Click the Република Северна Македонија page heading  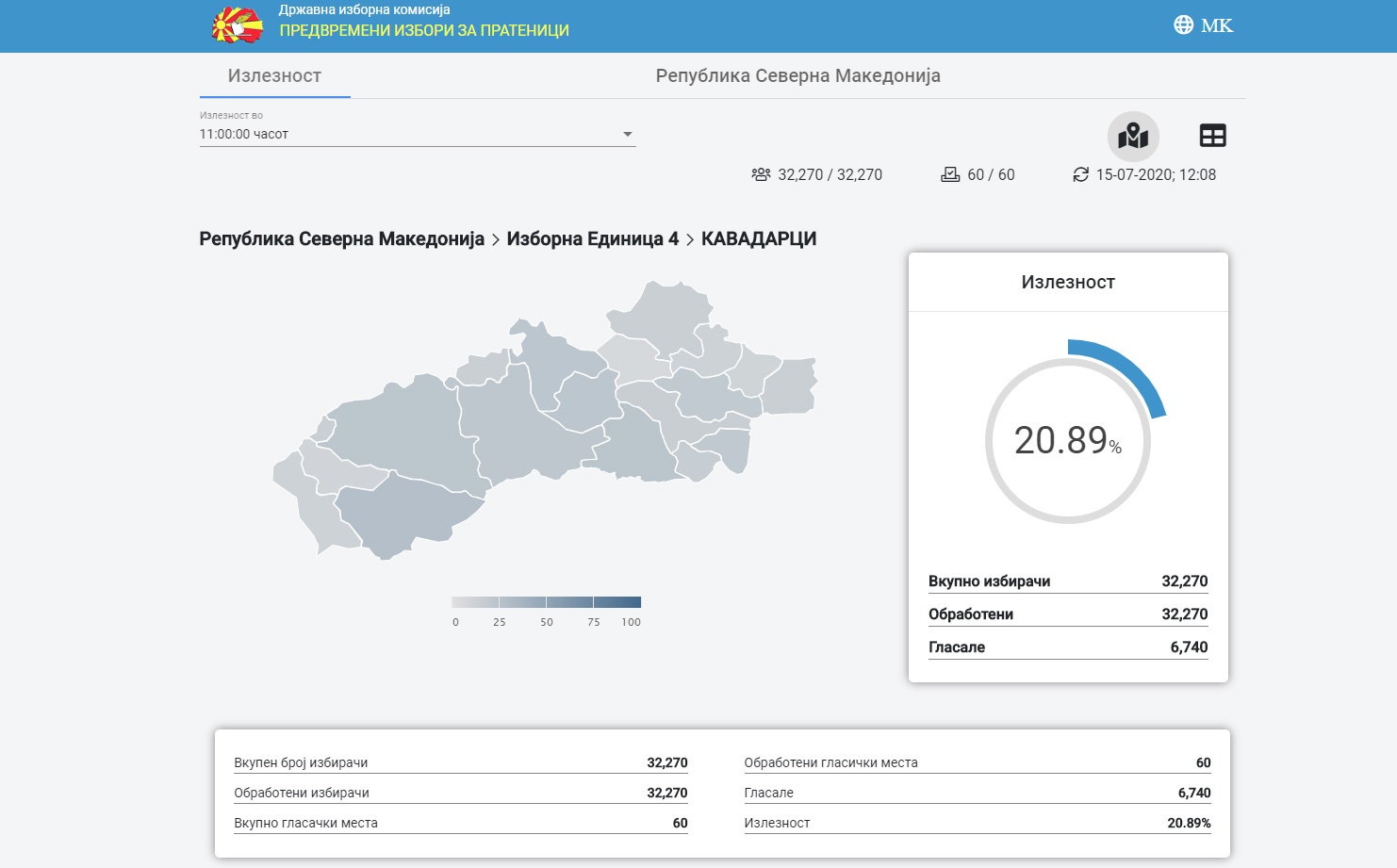click(798, 75)
